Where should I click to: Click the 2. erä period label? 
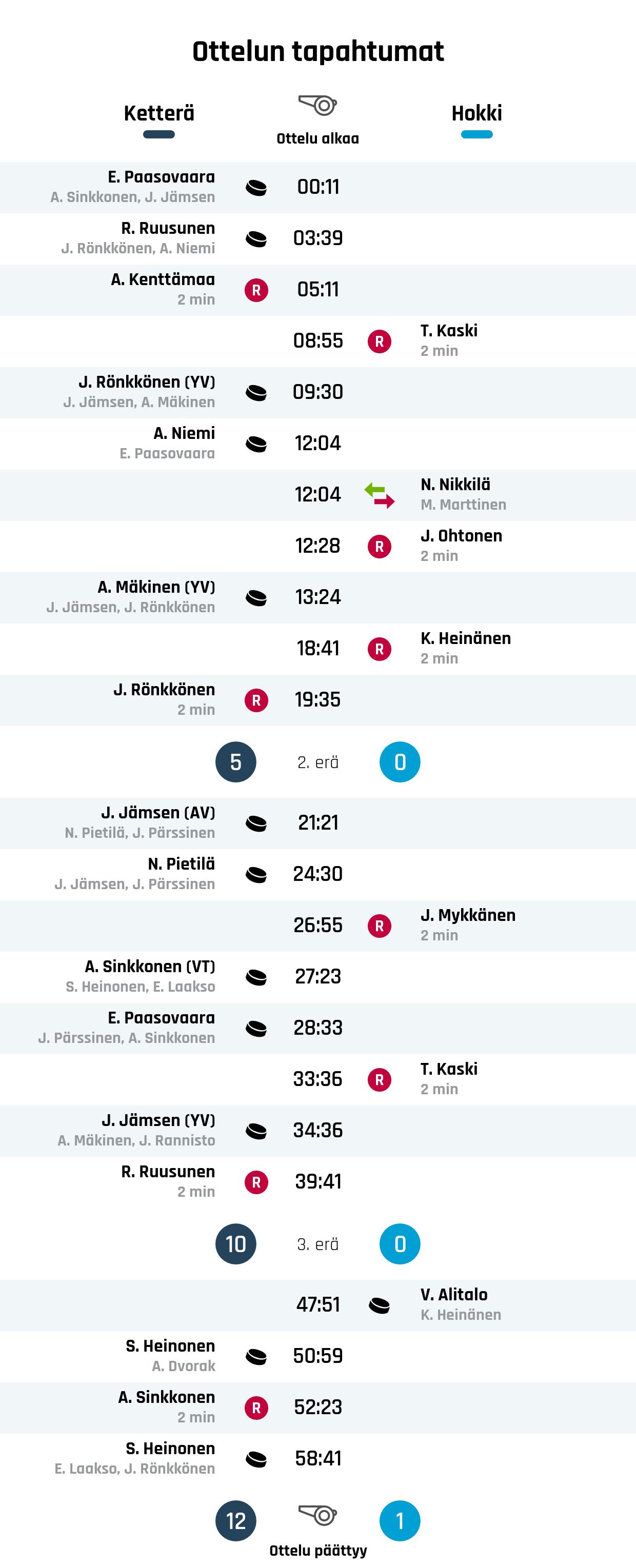click(x=317, y=762)
